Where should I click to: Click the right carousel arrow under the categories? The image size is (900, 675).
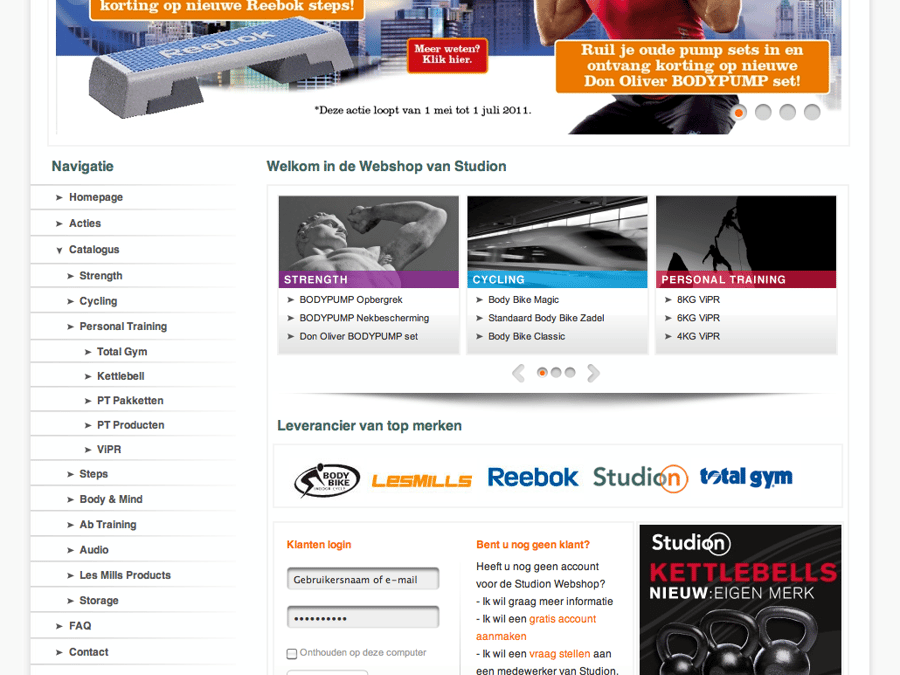[592, 372]
